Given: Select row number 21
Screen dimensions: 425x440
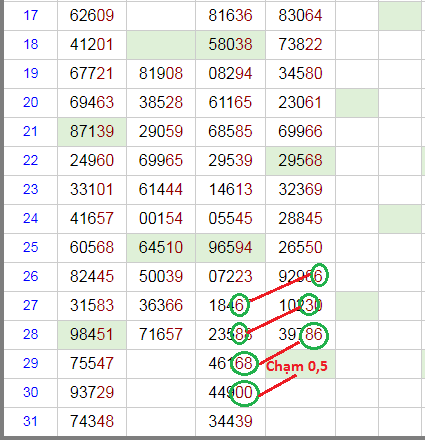Looking at the screenshot, I should click(31, 131).
